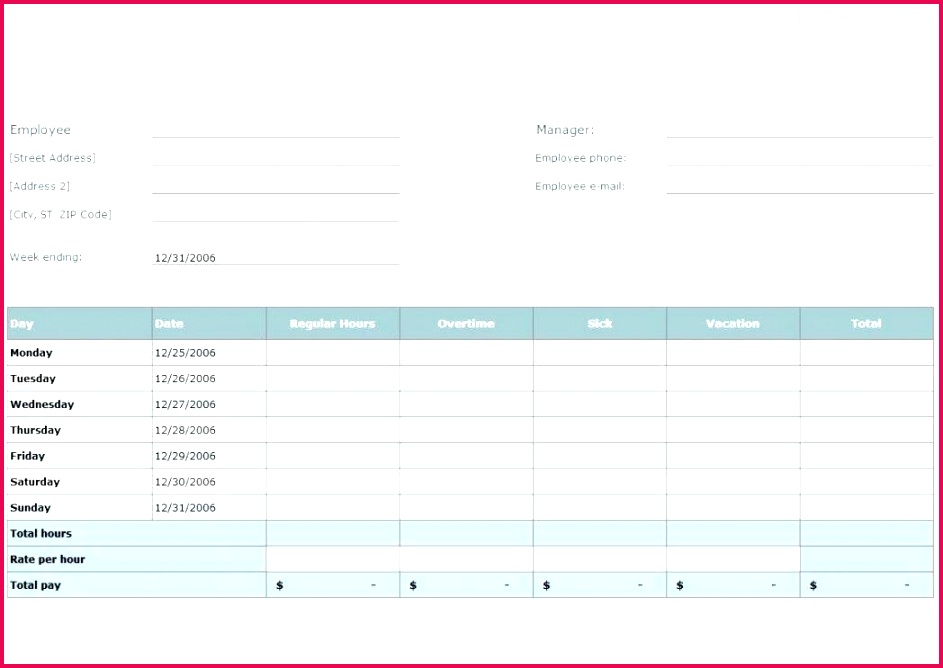Select date cell 12/30/2006
Viewport: 943px width, 668px height.
209,482
